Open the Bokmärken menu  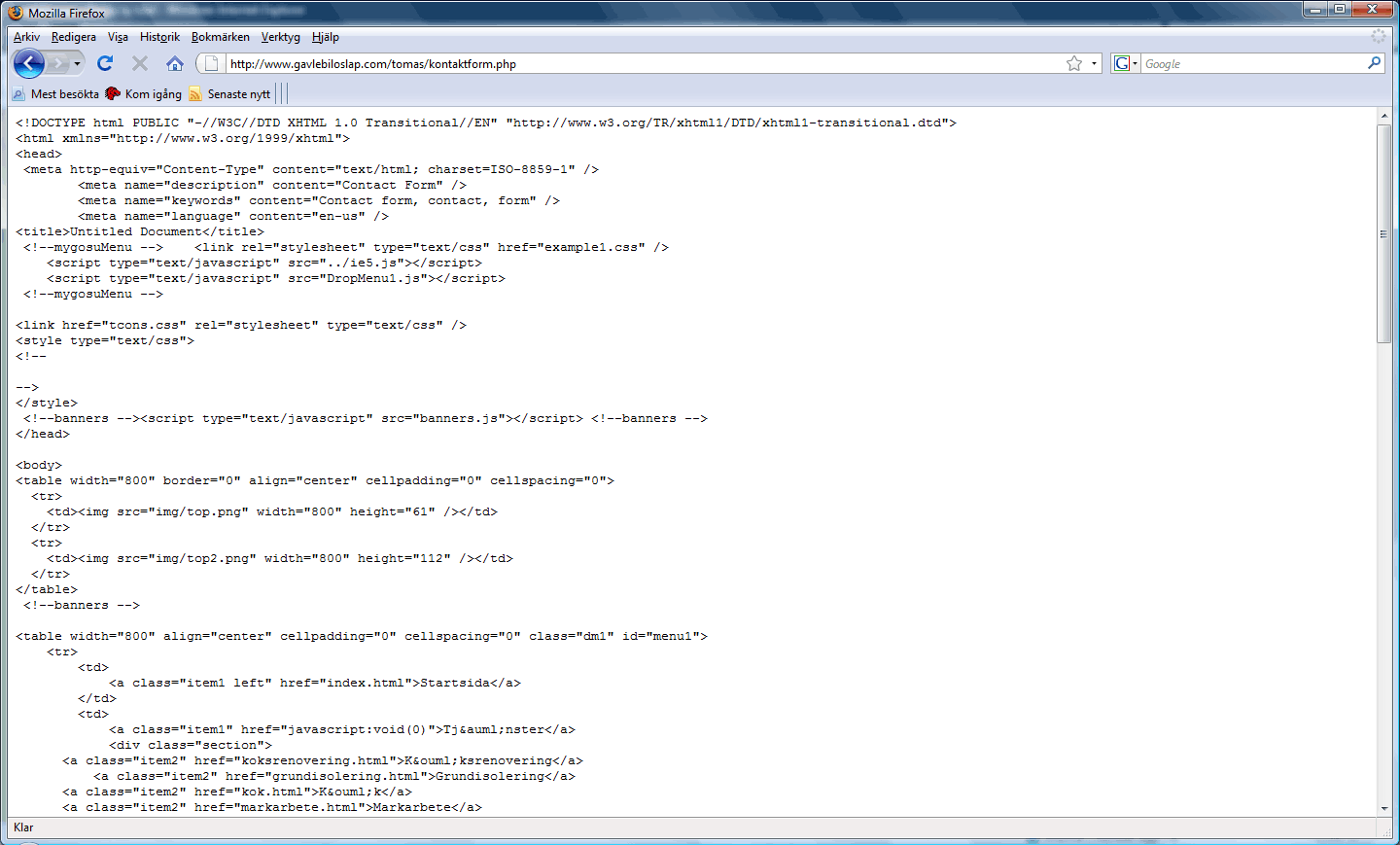tap(221, 37)
